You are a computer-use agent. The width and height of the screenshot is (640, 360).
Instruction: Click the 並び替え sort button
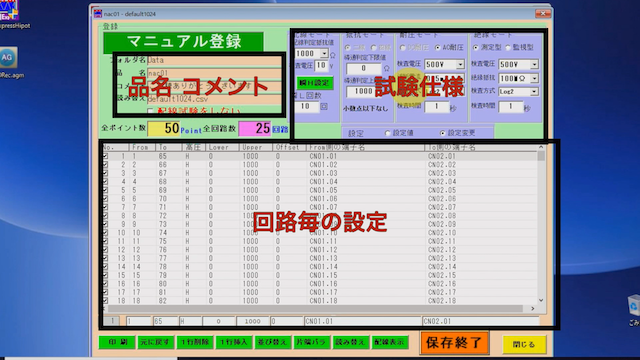point(273,342)
